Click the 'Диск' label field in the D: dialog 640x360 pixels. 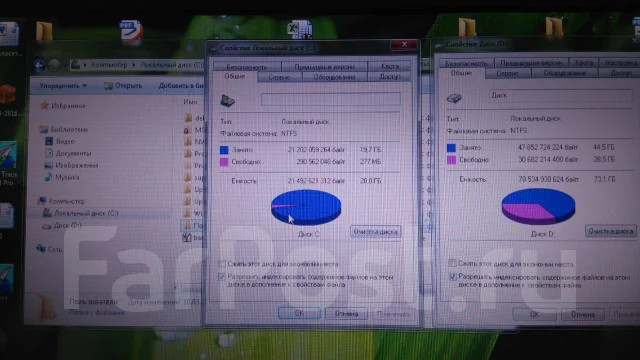(560, 95)
